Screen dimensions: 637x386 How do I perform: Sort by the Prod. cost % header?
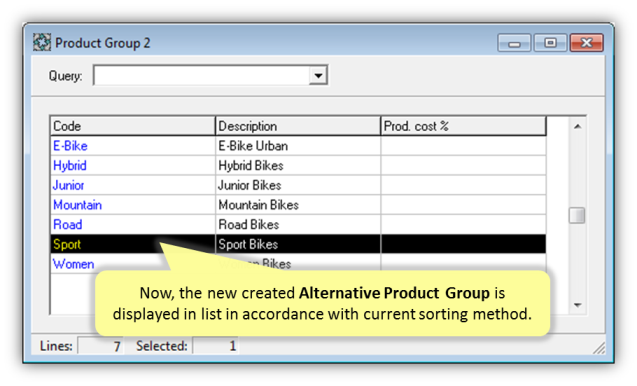coord(464,126)
